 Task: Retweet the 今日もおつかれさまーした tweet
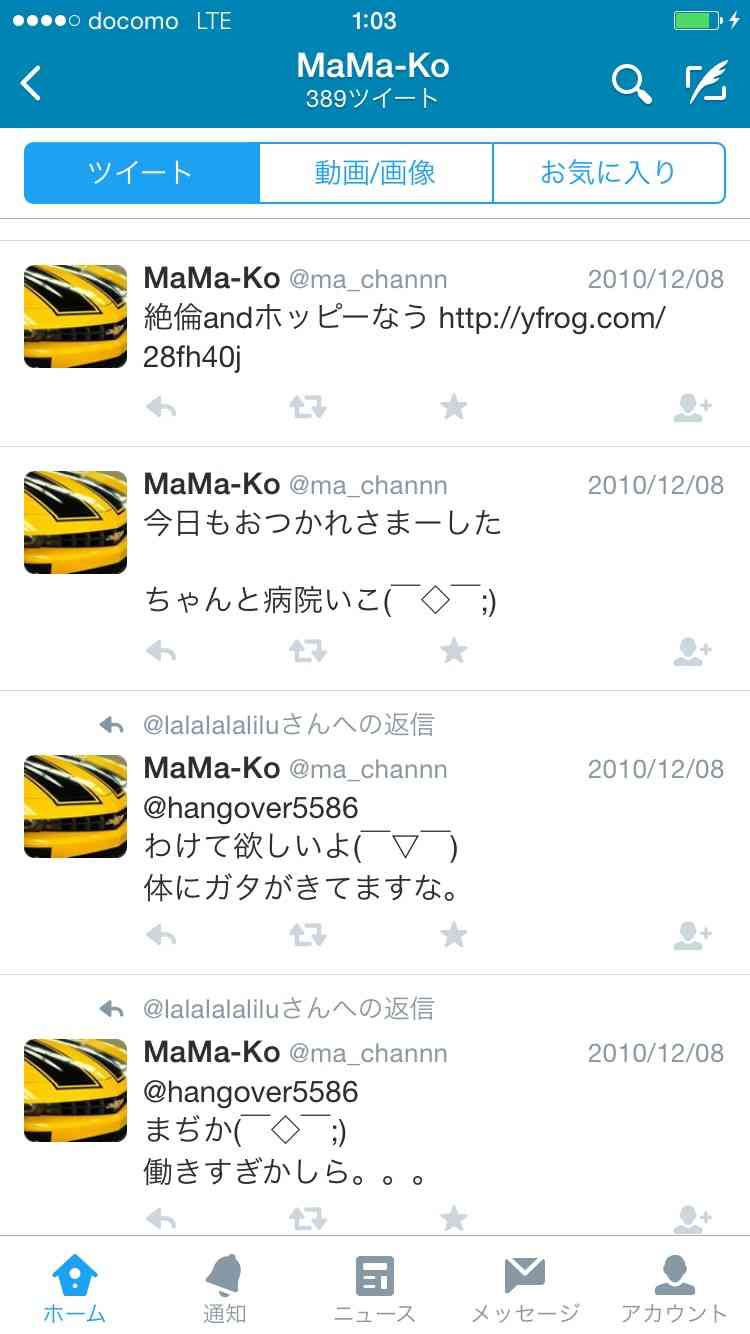(307, 652)
